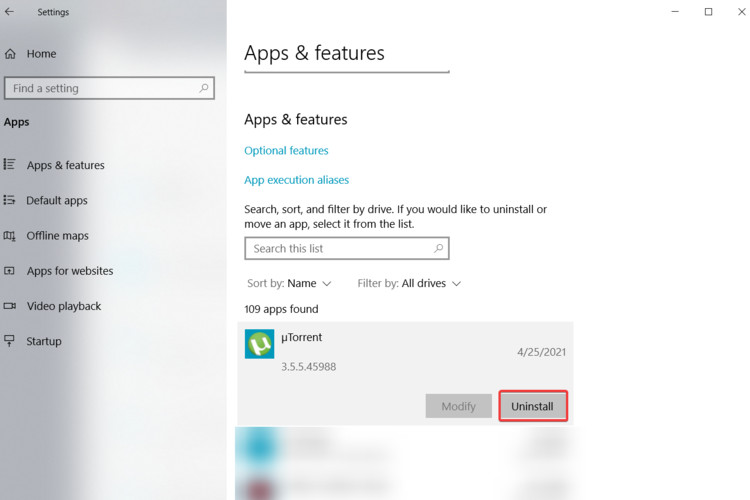
Task: Click the Video playback camera icon
Action: pos(10,306)
